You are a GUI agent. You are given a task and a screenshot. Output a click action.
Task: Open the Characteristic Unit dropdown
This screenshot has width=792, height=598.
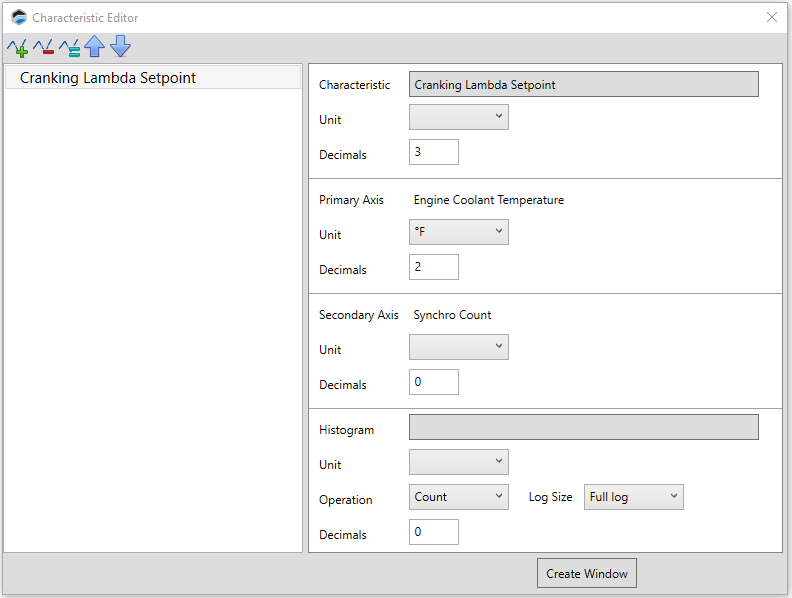point(458,118)
